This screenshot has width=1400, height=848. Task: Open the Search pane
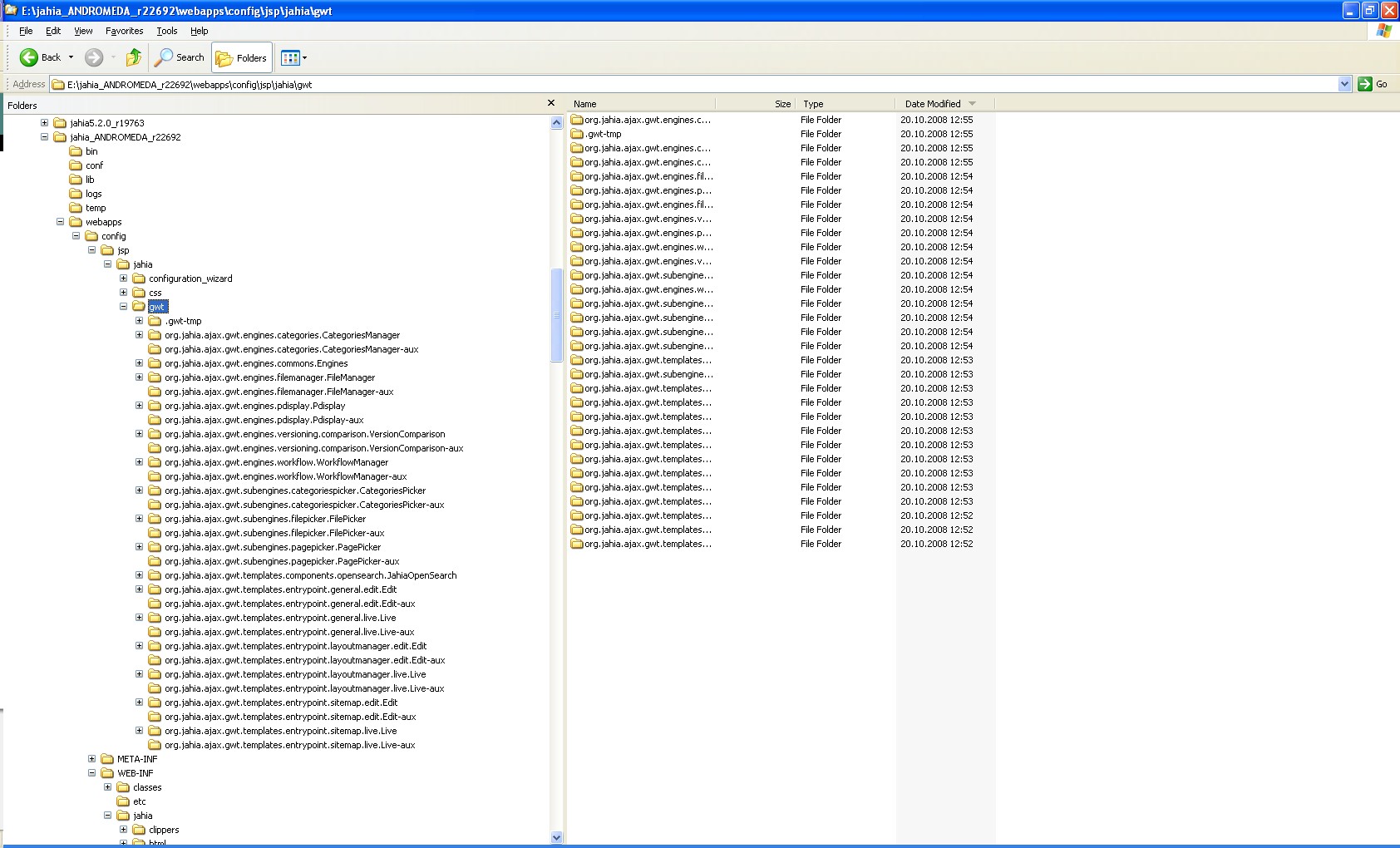click(x=180, y=57)
